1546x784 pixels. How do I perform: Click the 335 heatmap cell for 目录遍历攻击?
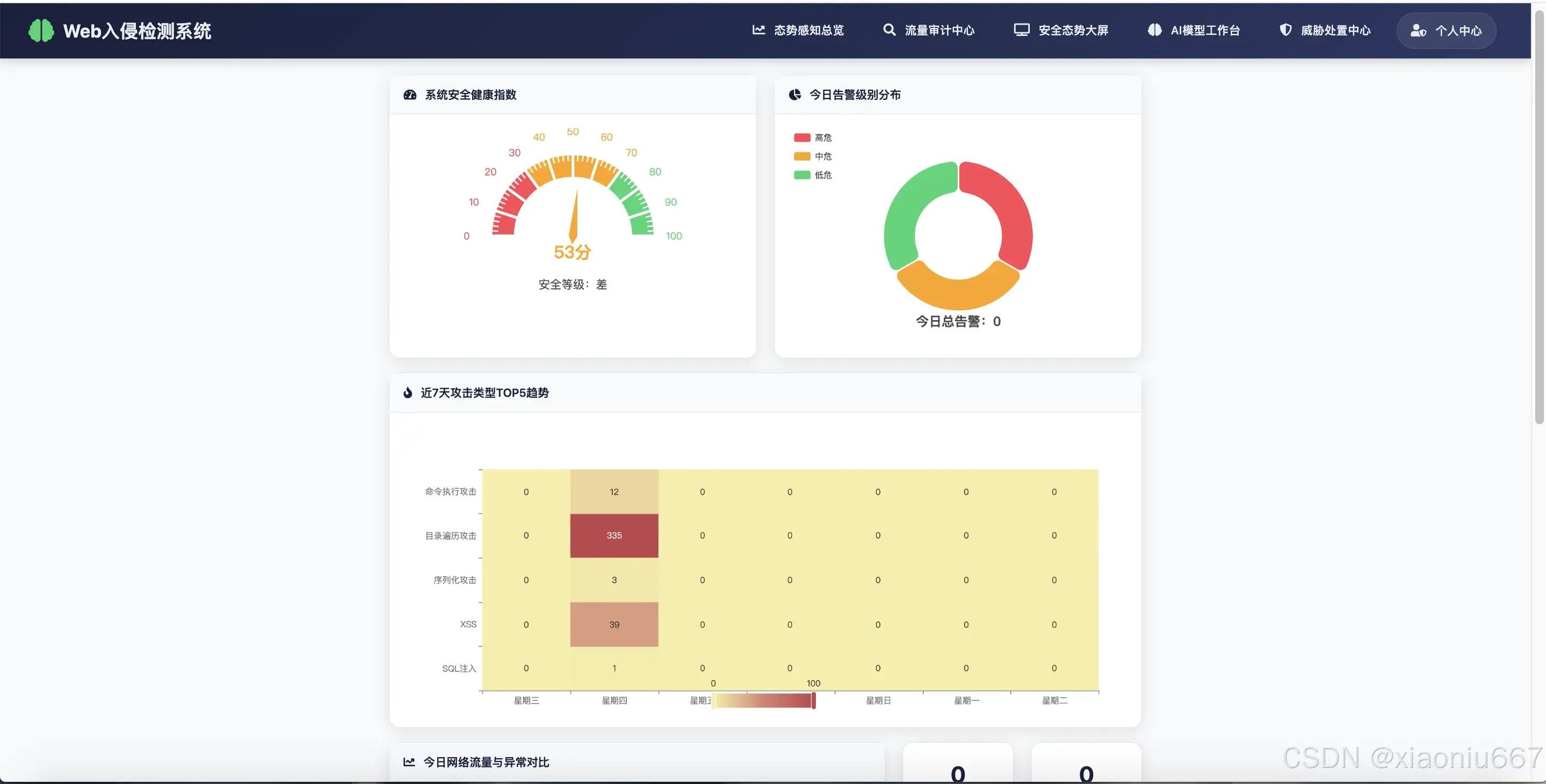(x=613, y=536)
